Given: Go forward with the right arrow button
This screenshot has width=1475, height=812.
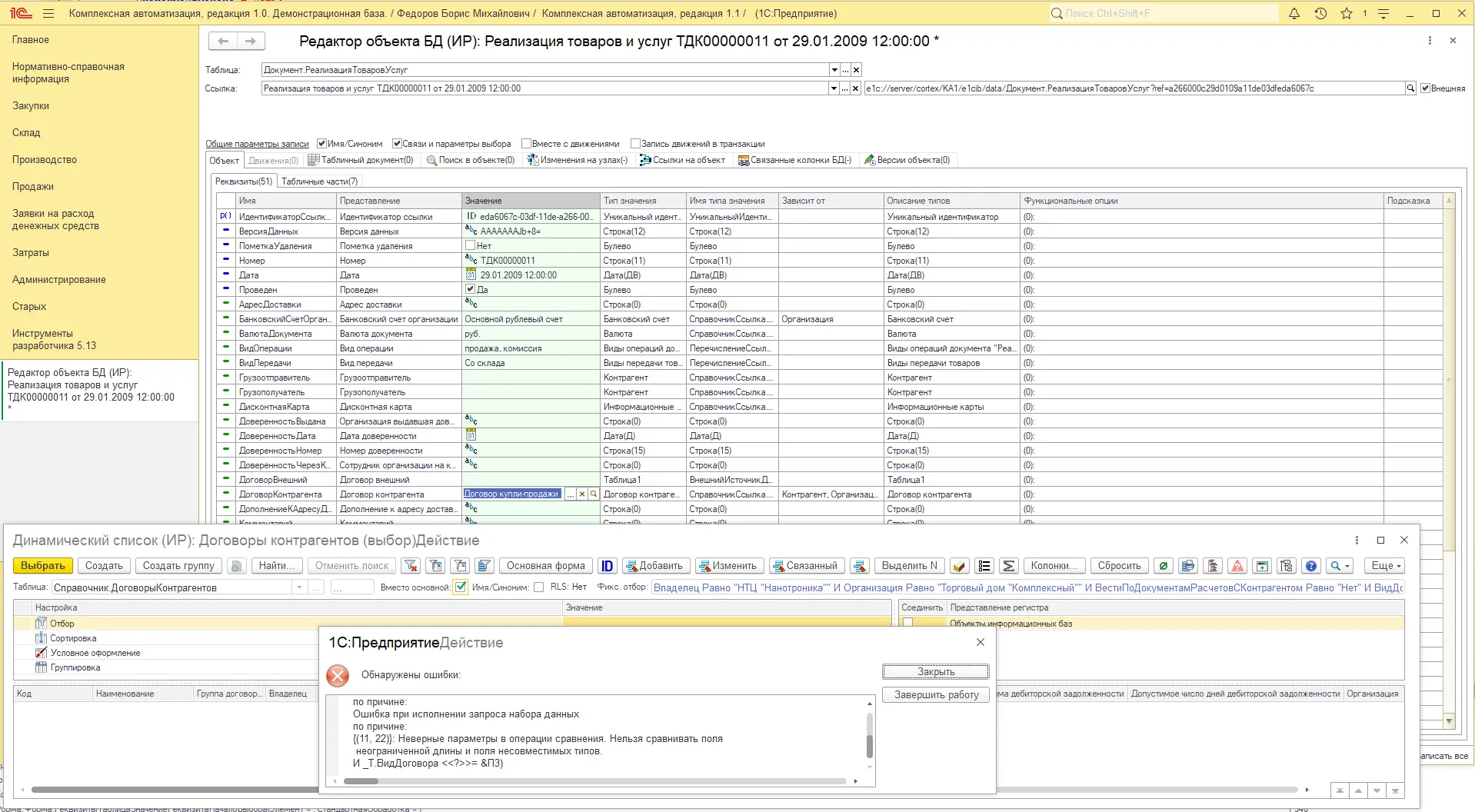Looking at the screenshot, I should [251, 42].
